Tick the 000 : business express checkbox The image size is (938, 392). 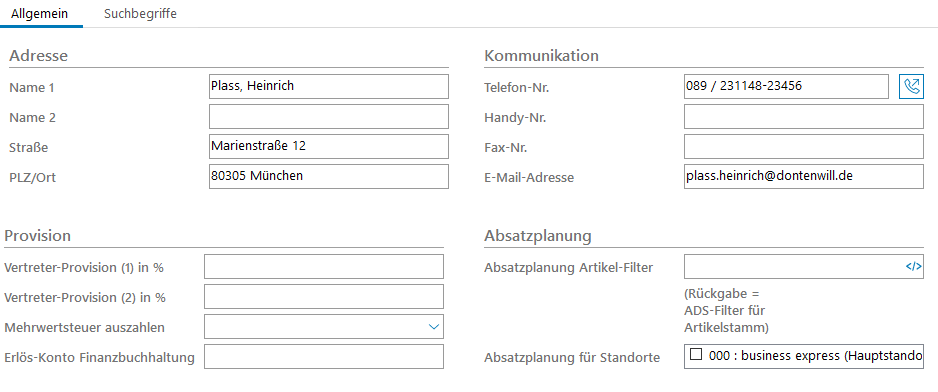coord(696,355)
